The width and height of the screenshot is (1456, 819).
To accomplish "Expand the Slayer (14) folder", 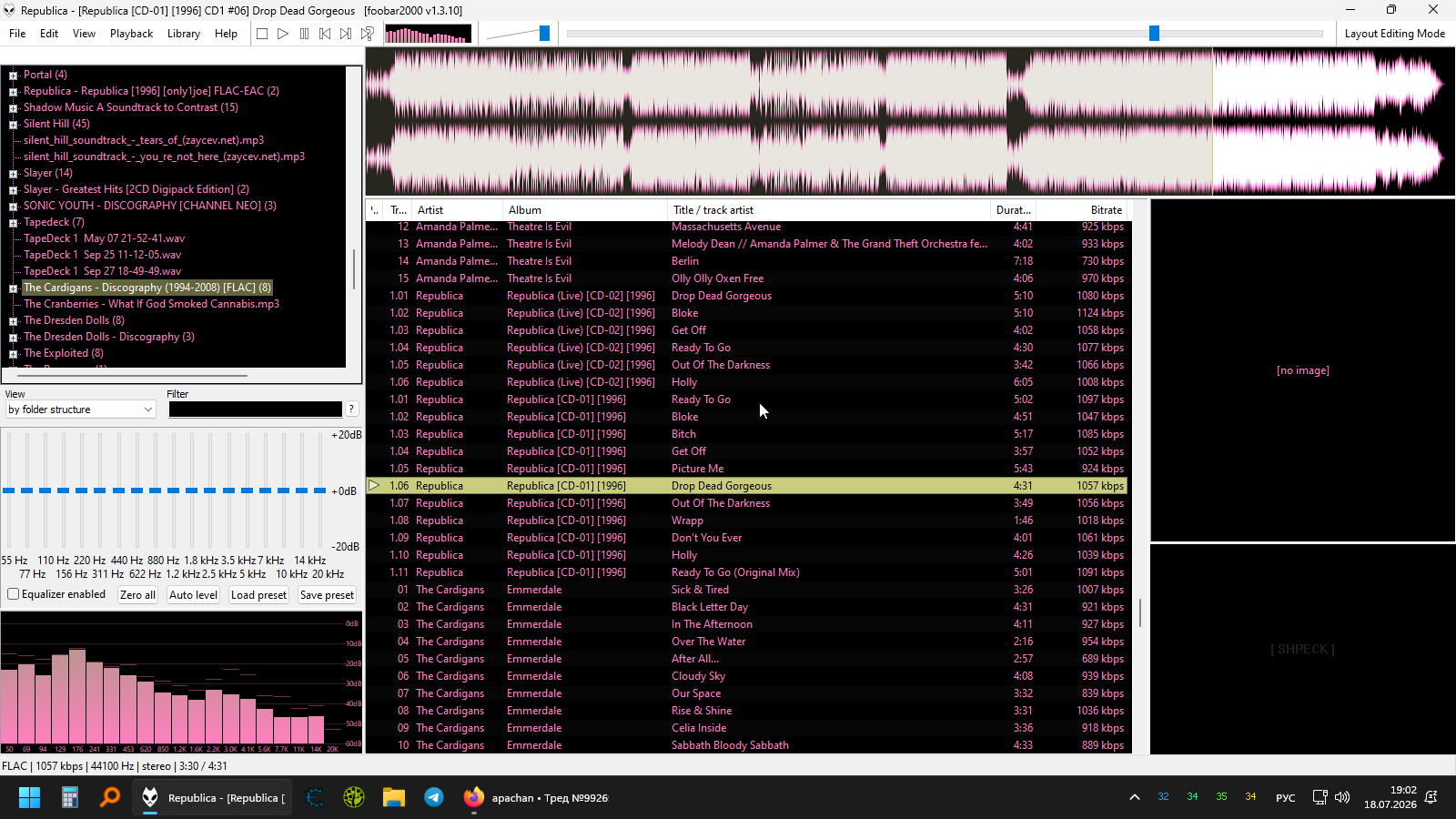I will click(x=13, y=174).
